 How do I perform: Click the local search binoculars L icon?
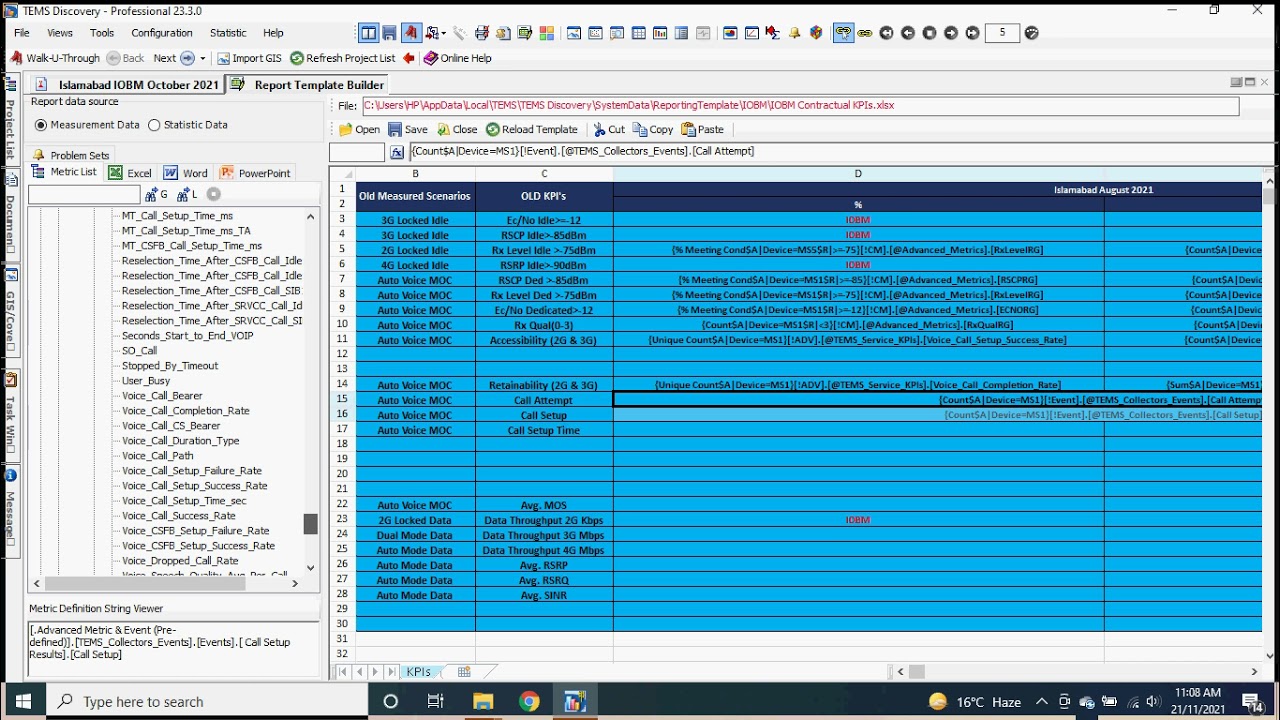[187, 194]
